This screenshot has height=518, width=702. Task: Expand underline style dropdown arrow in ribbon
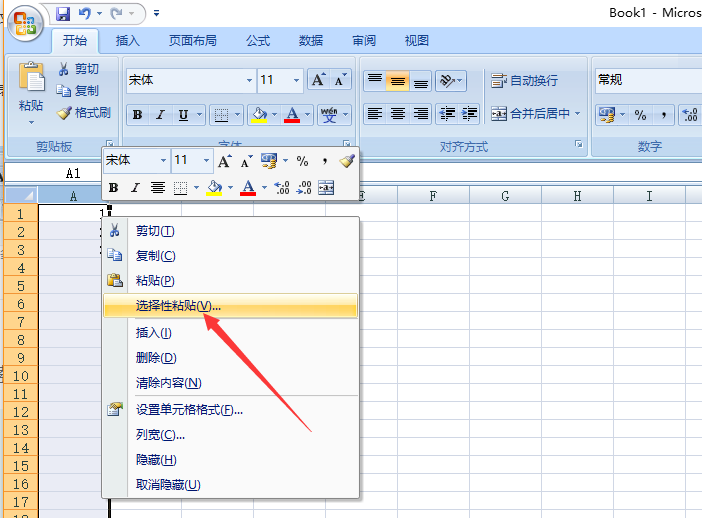(200, 115)
